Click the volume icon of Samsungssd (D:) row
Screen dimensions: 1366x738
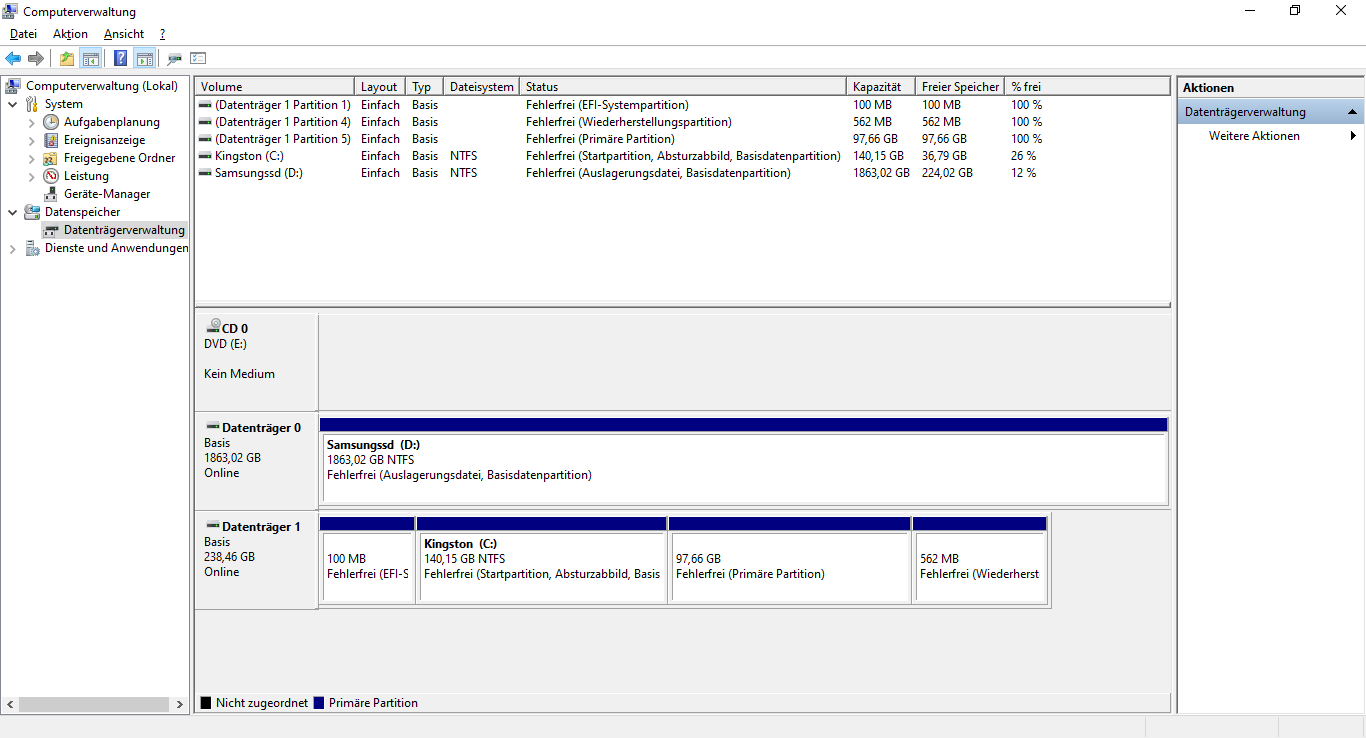point(205,173)
